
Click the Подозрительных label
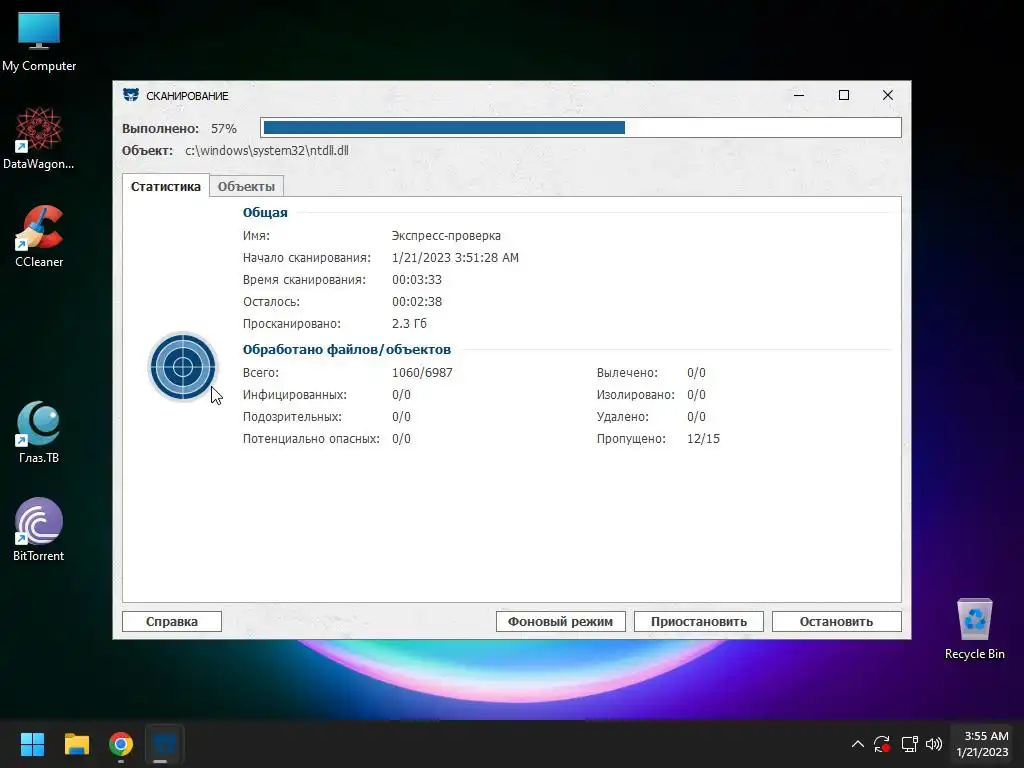click(292, 417)
